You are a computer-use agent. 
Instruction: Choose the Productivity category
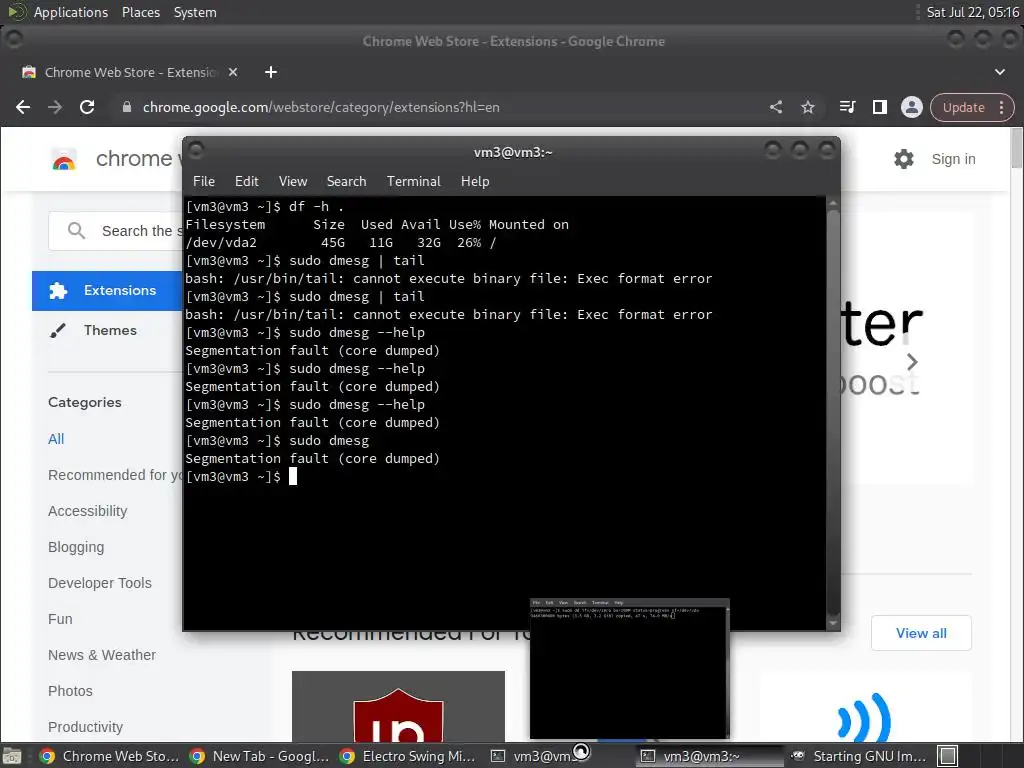pos(86,727)
